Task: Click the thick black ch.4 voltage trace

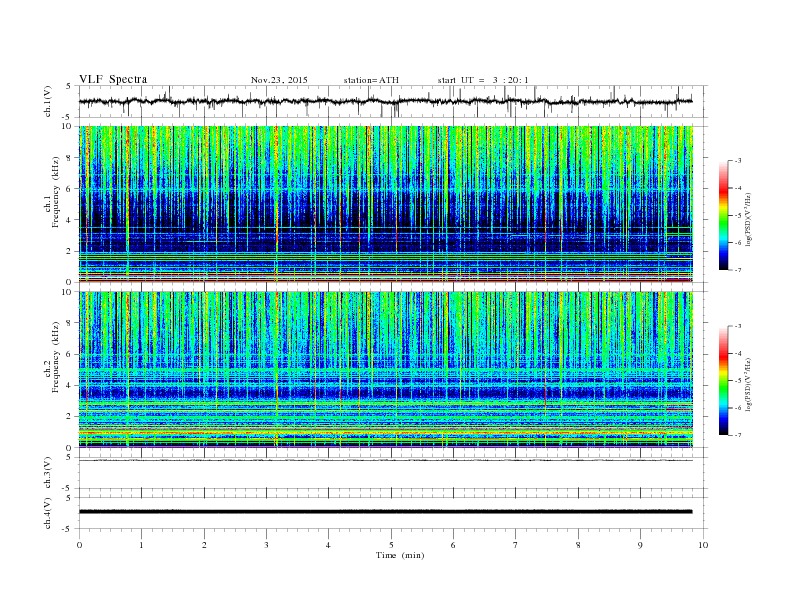Action: coord(385,512)
